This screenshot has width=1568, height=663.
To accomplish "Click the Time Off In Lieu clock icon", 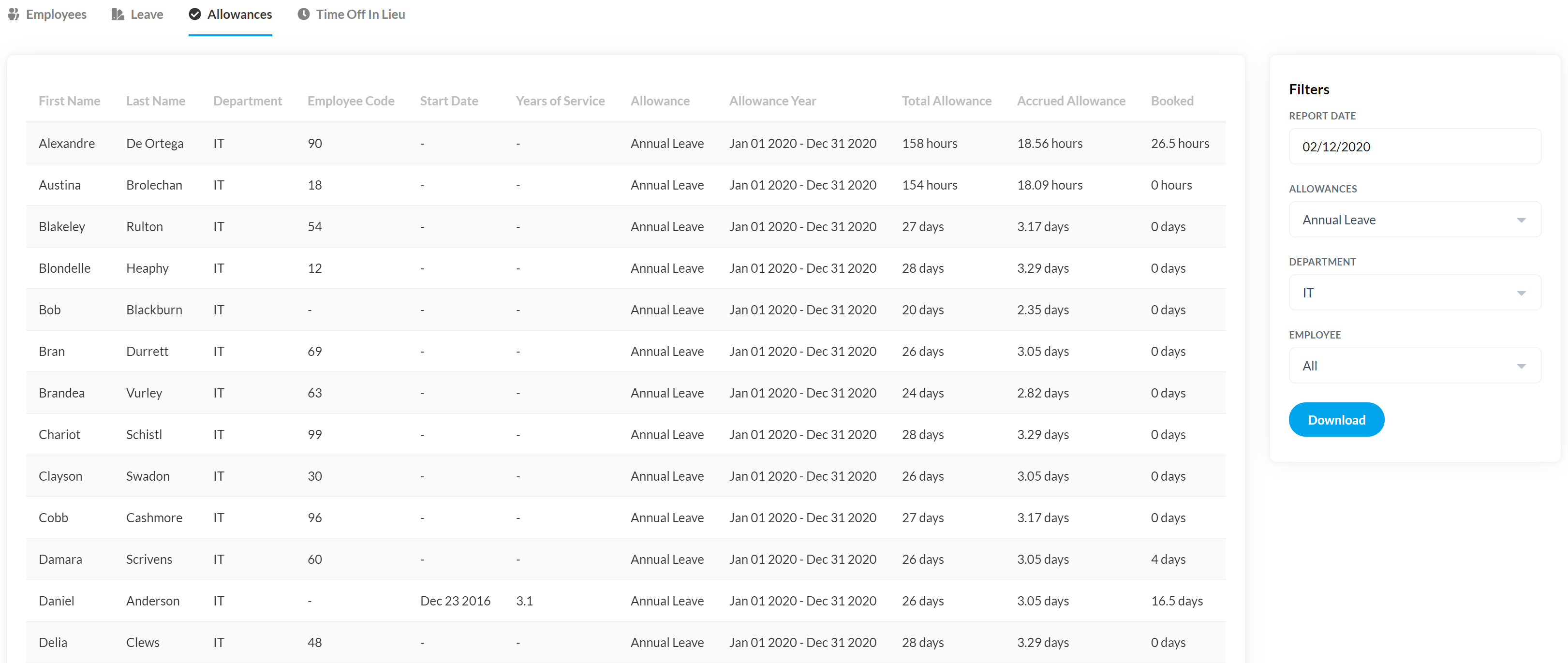I will 303,14.
